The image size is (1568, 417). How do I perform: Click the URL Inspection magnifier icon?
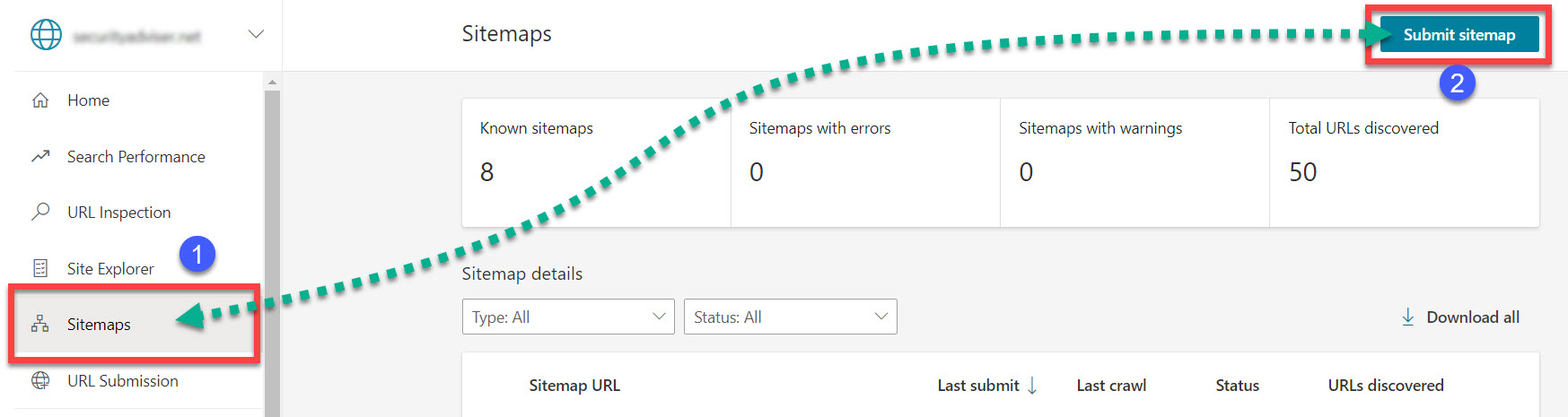point(40,213)
